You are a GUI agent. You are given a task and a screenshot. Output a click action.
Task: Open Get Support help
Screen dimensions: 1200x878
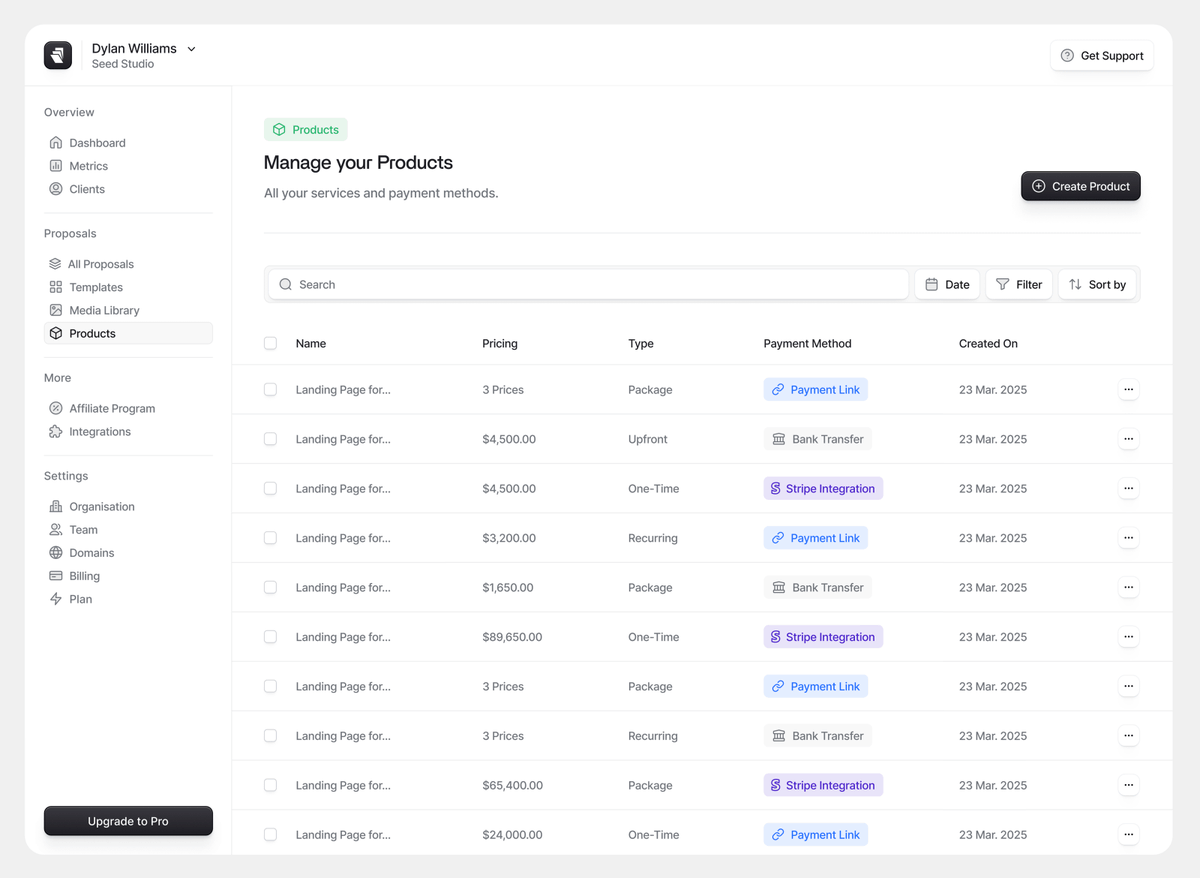coord(1102,56)
